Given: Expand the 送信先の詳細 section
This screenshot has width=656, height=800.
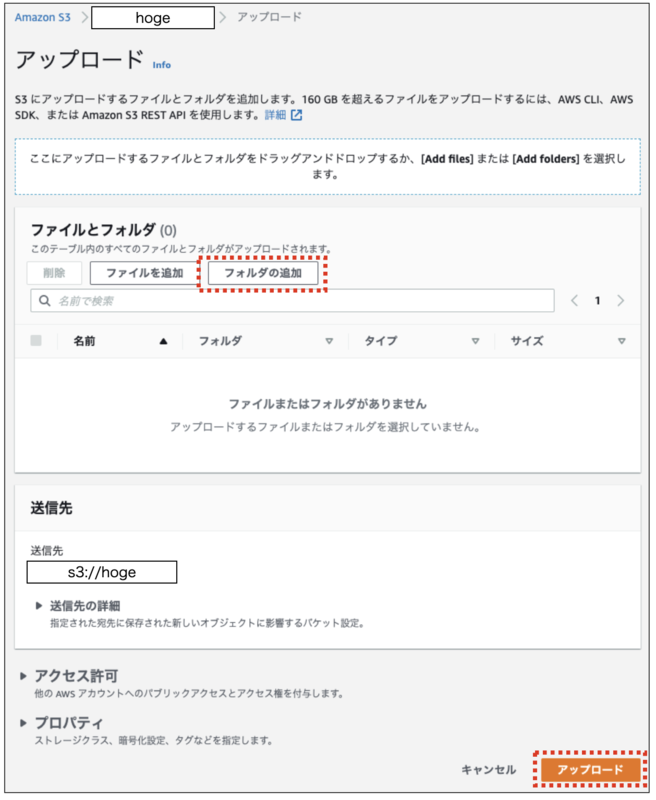Looking at the screenshot, I should click(78, 606).
